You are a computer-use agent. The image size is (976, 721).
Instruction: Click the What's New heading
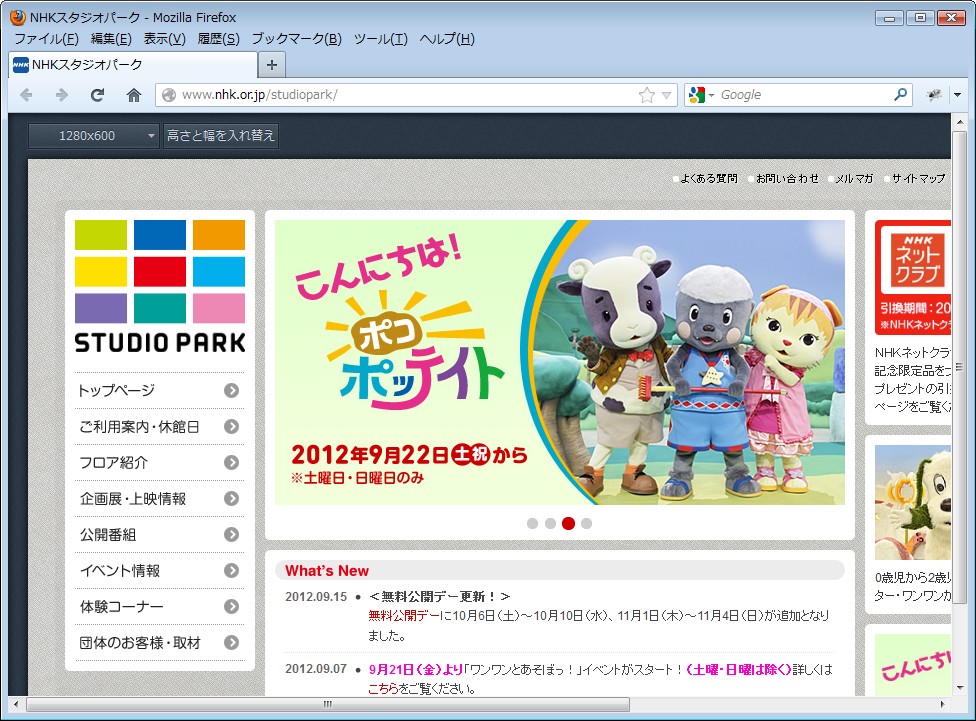[327, 570]
